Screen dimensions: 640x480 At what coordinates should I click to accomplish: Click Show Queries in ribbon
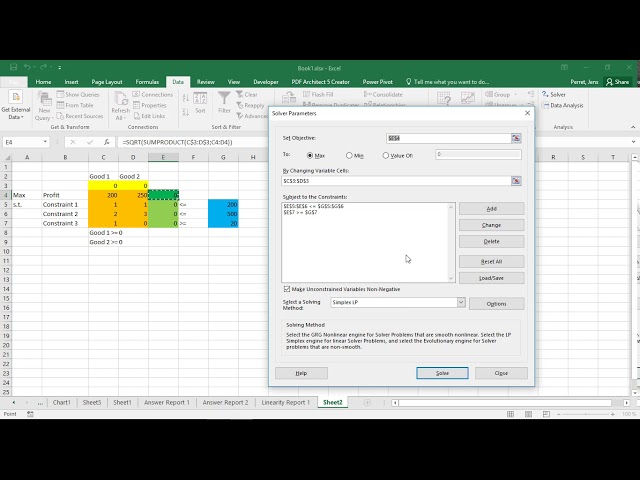pyautogui.click(x=78, y=94)
